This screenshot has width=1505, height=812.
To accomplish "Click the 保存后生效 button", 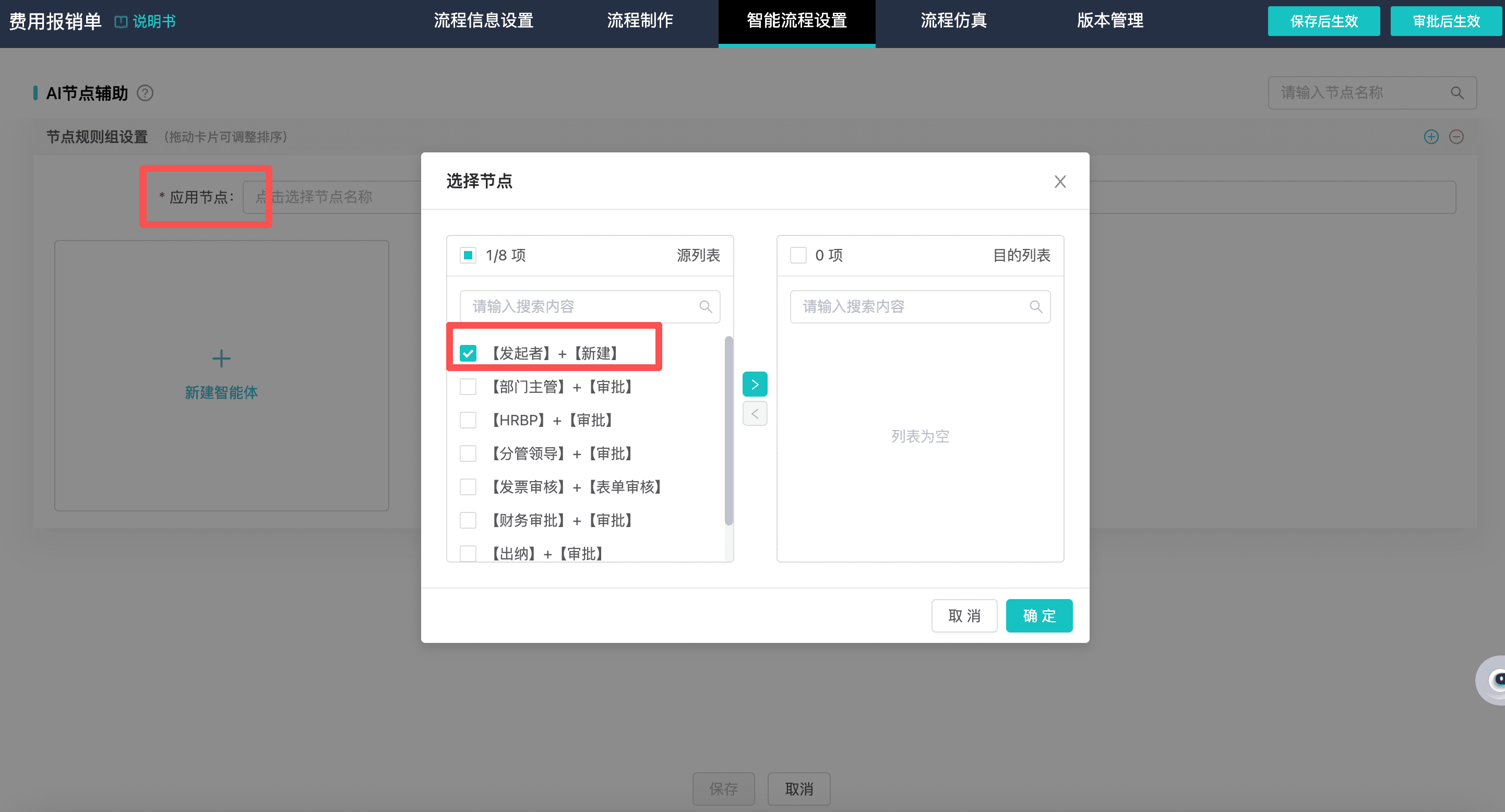I will [x=1323, y=21].
